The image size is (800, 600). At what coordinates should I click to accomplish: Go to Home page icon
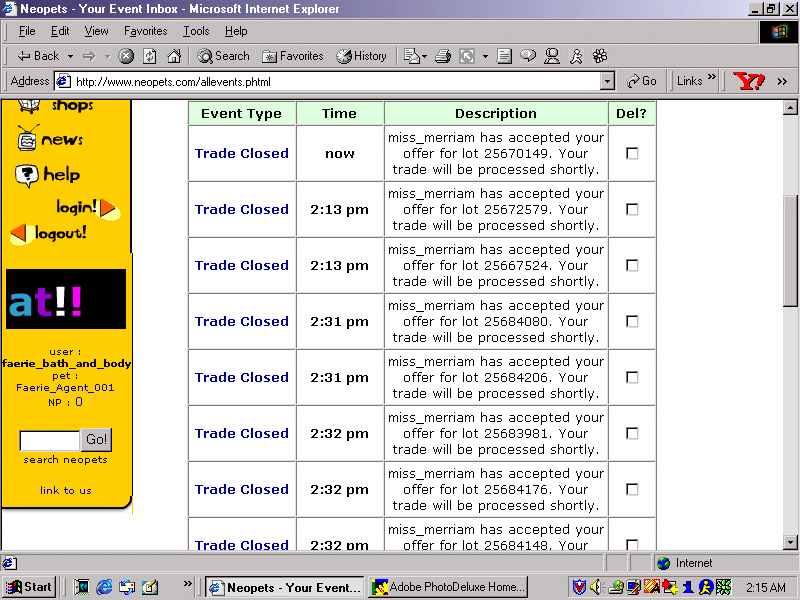tap(174, 56)
